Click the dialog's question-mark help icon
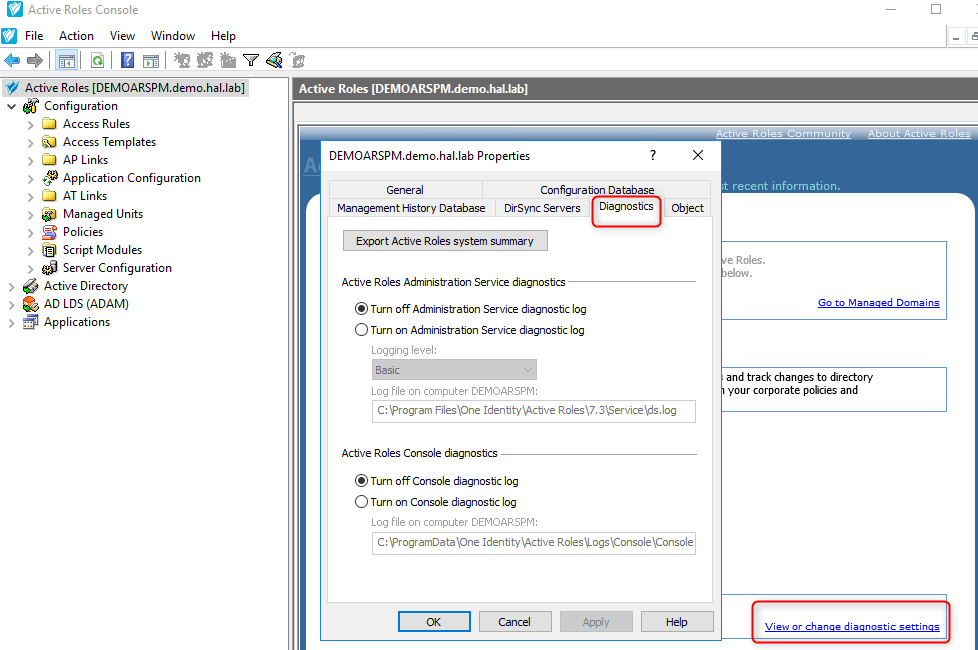Screen dimensions: 978x650 [652, 155]
